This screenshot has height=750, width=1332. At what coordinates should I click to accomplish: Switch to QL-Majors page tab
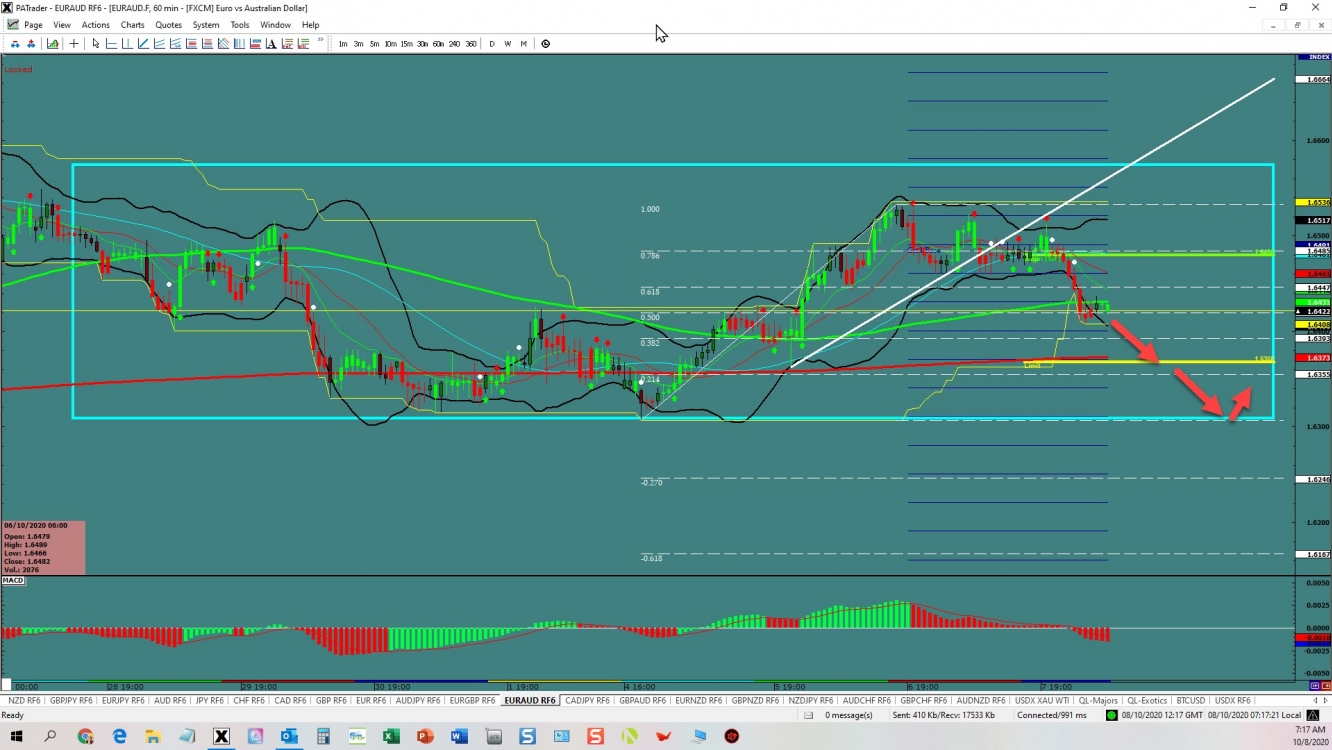(1098, 701)
